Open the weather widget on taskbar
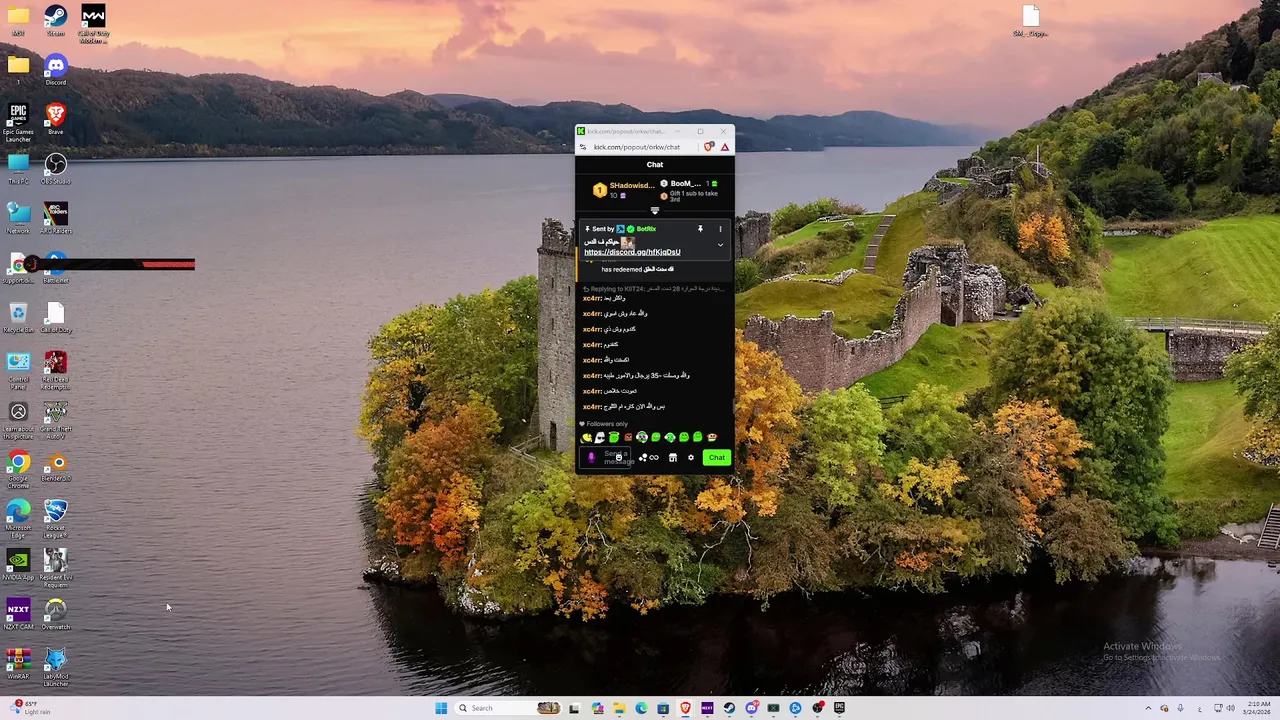 (x=30, y=708)
